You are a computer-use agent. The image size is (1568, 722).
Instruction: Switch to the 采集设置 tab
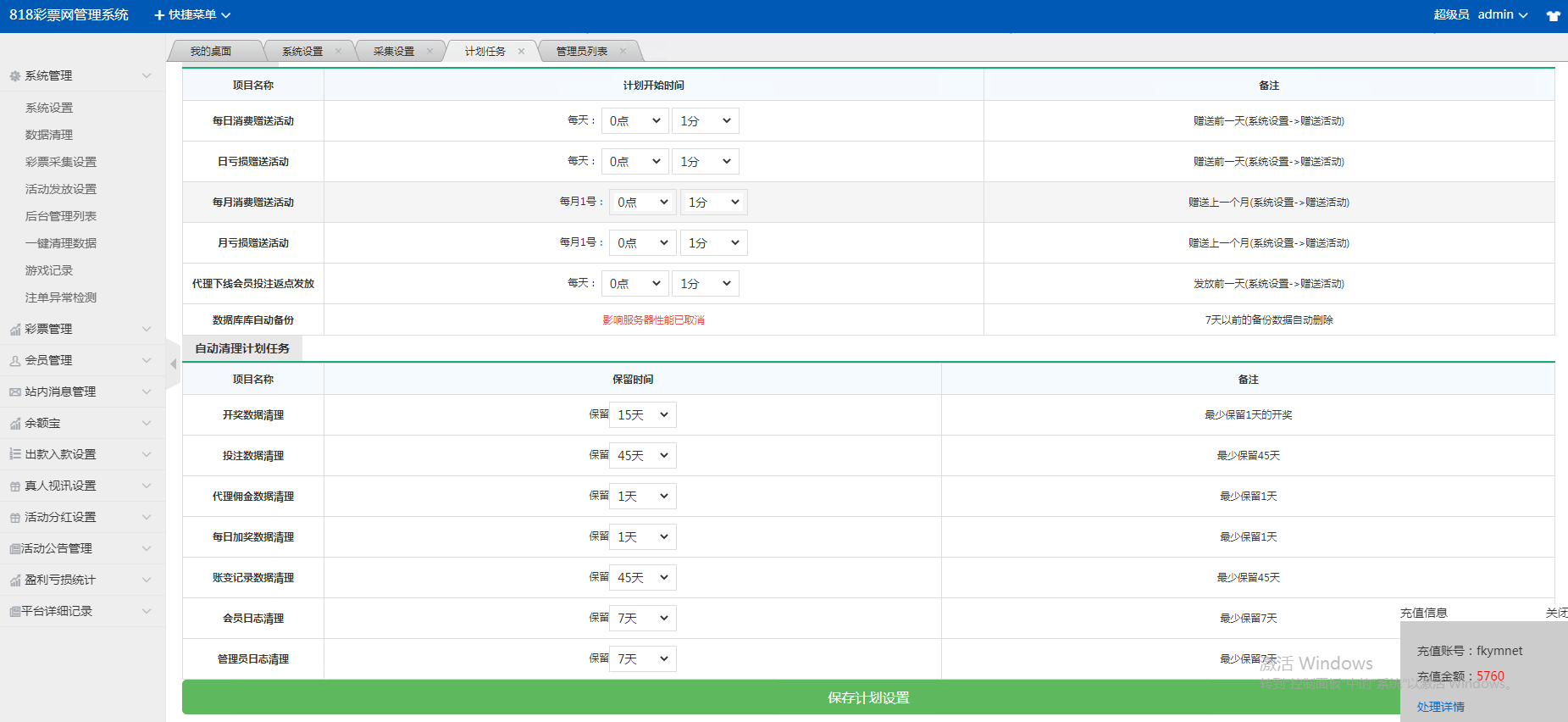tap(394, 52)
